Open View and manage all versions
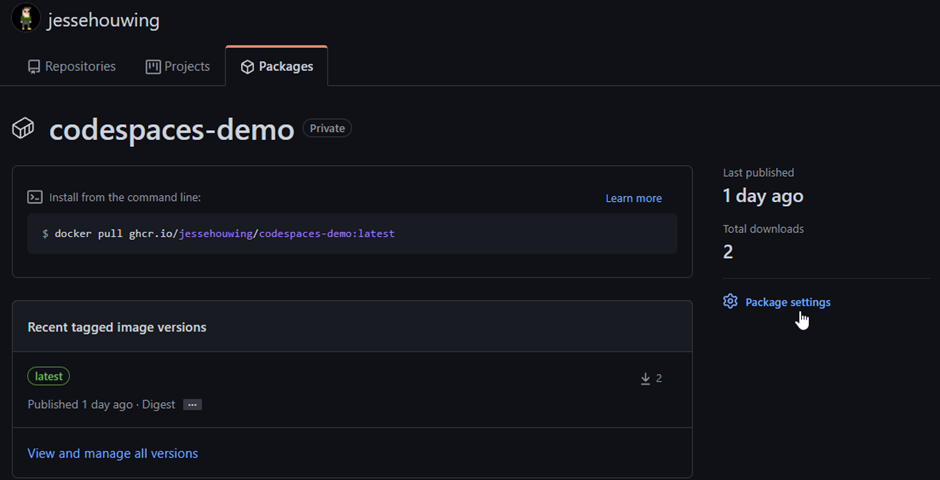The width and height of the screenshot is (940, 480). pyautogui.click(x=113, y=453)
